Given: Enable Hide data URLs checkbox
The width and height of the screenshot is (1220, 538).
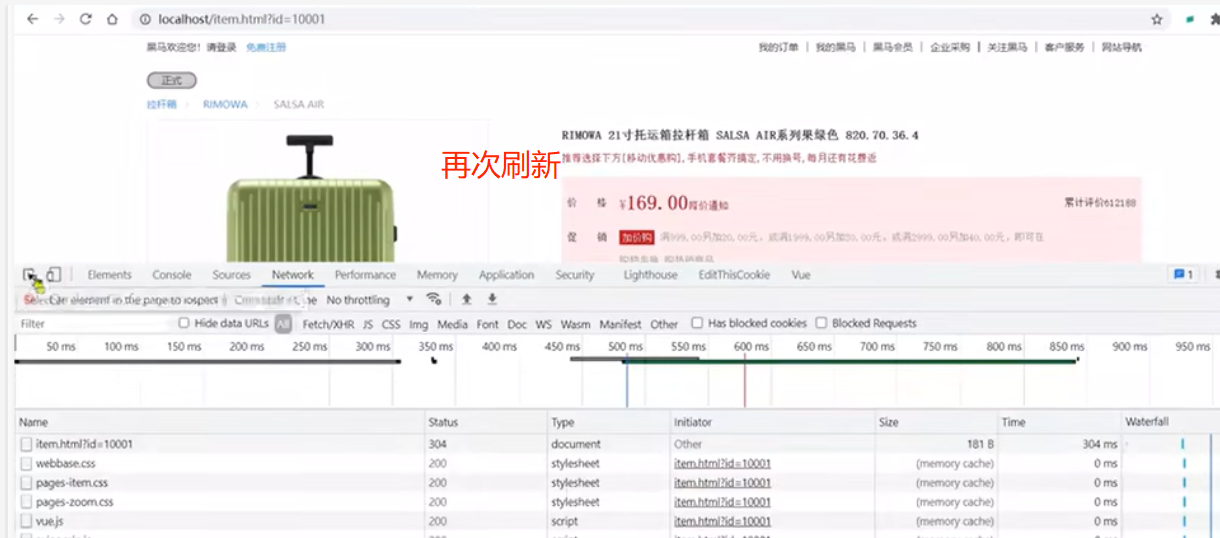Looking at the screenshot, I should pyautogui.click(x=184, y=323).
